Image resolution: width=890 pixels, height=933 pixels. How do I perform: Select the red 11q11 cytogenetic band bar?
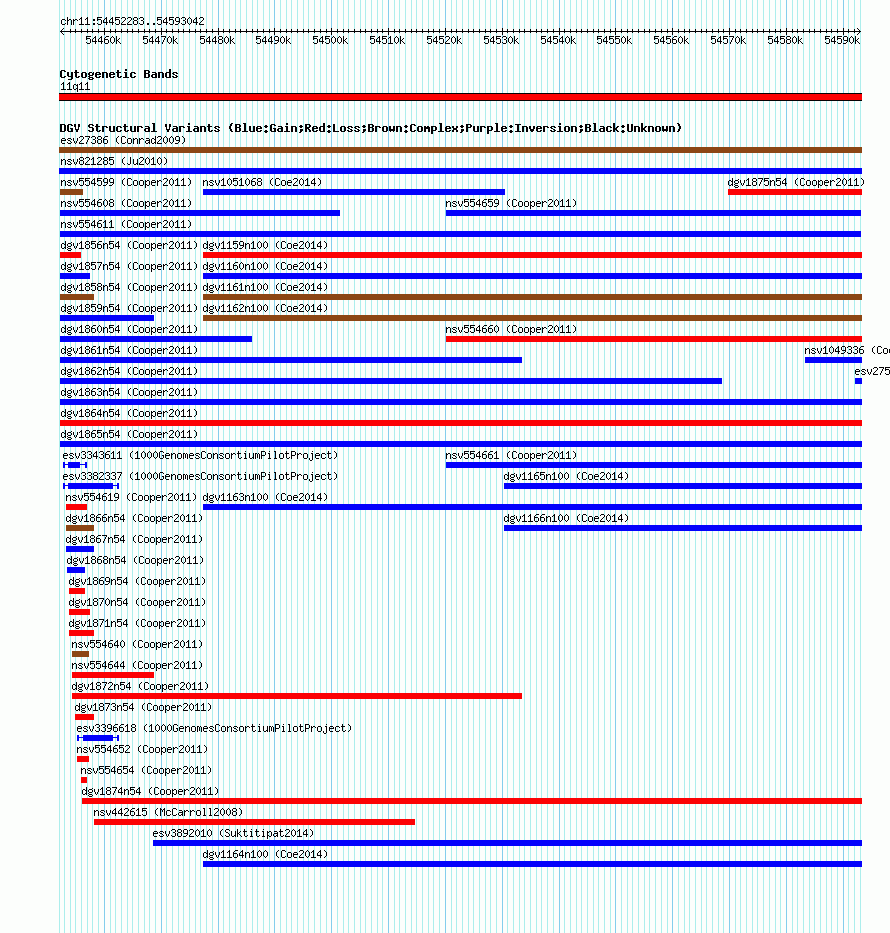click(x=460, y=97)
